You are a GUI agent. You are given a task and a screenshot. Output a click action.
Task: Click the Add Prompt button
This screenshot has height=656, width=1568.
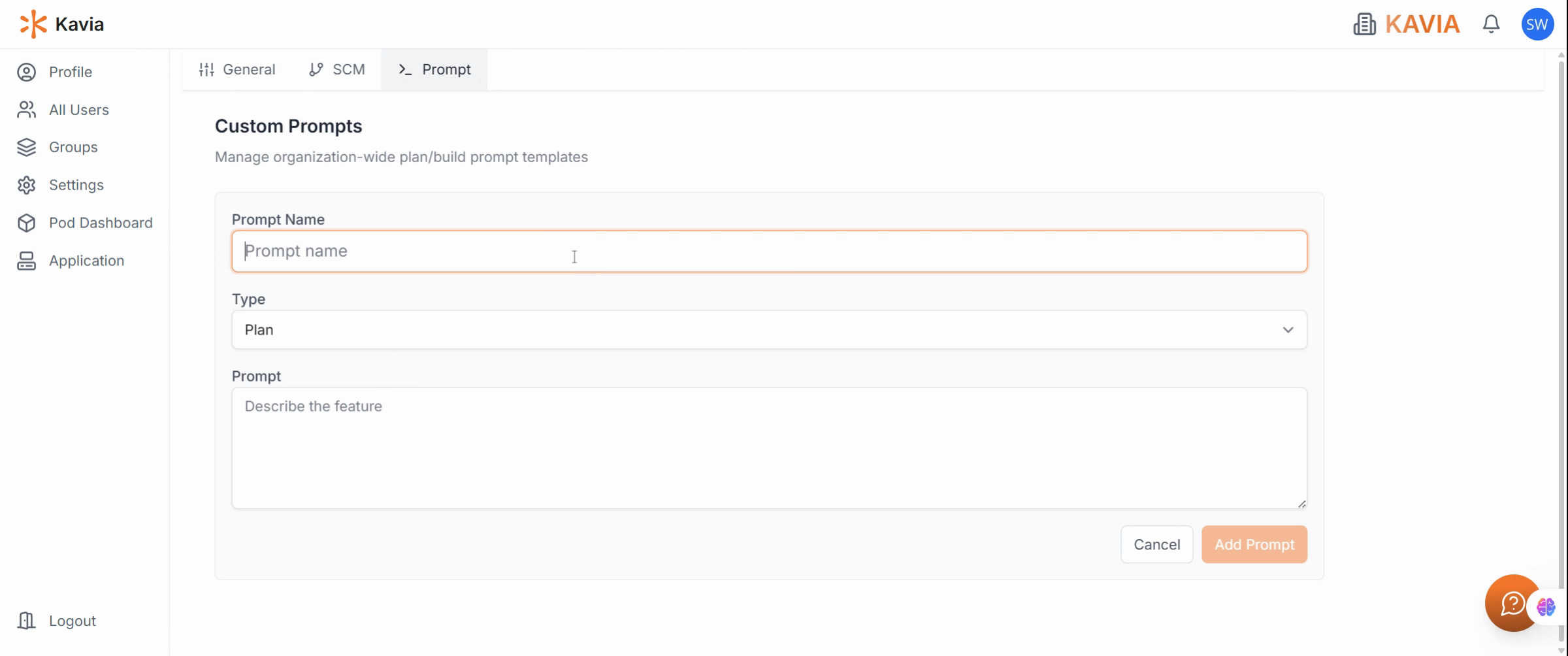click(x=1254, y=544)
